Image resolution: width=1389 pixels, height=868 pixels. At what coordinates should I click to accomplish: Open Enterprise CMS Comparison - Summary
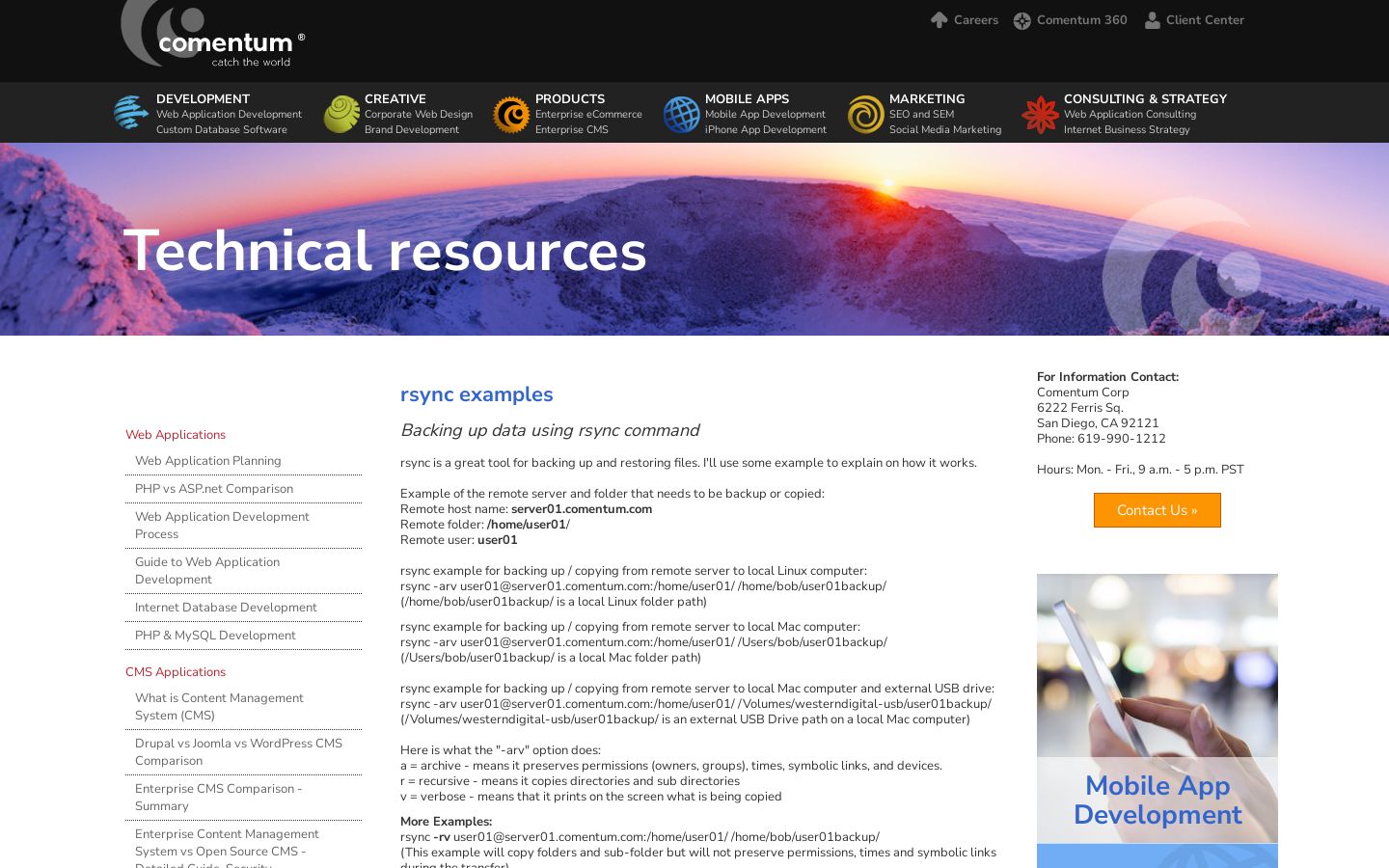(x=219, y=798)
